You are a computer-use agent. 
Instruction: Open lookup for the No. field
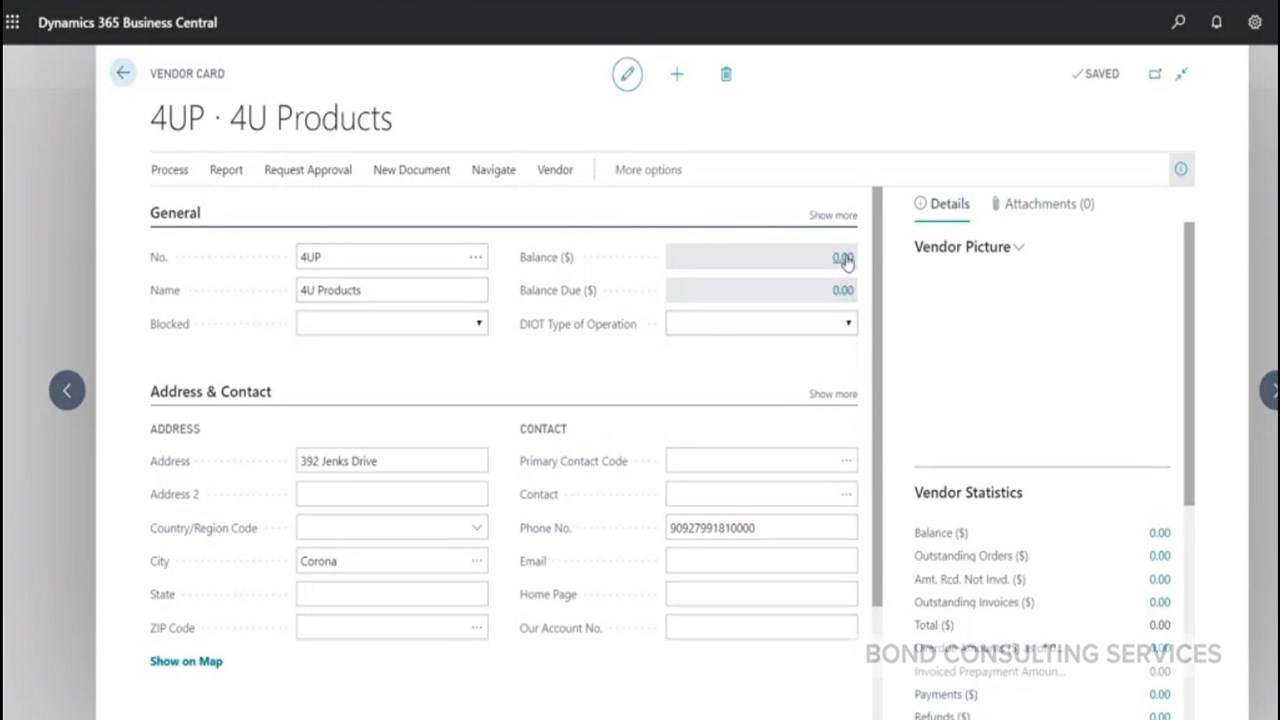pos(476,257)
